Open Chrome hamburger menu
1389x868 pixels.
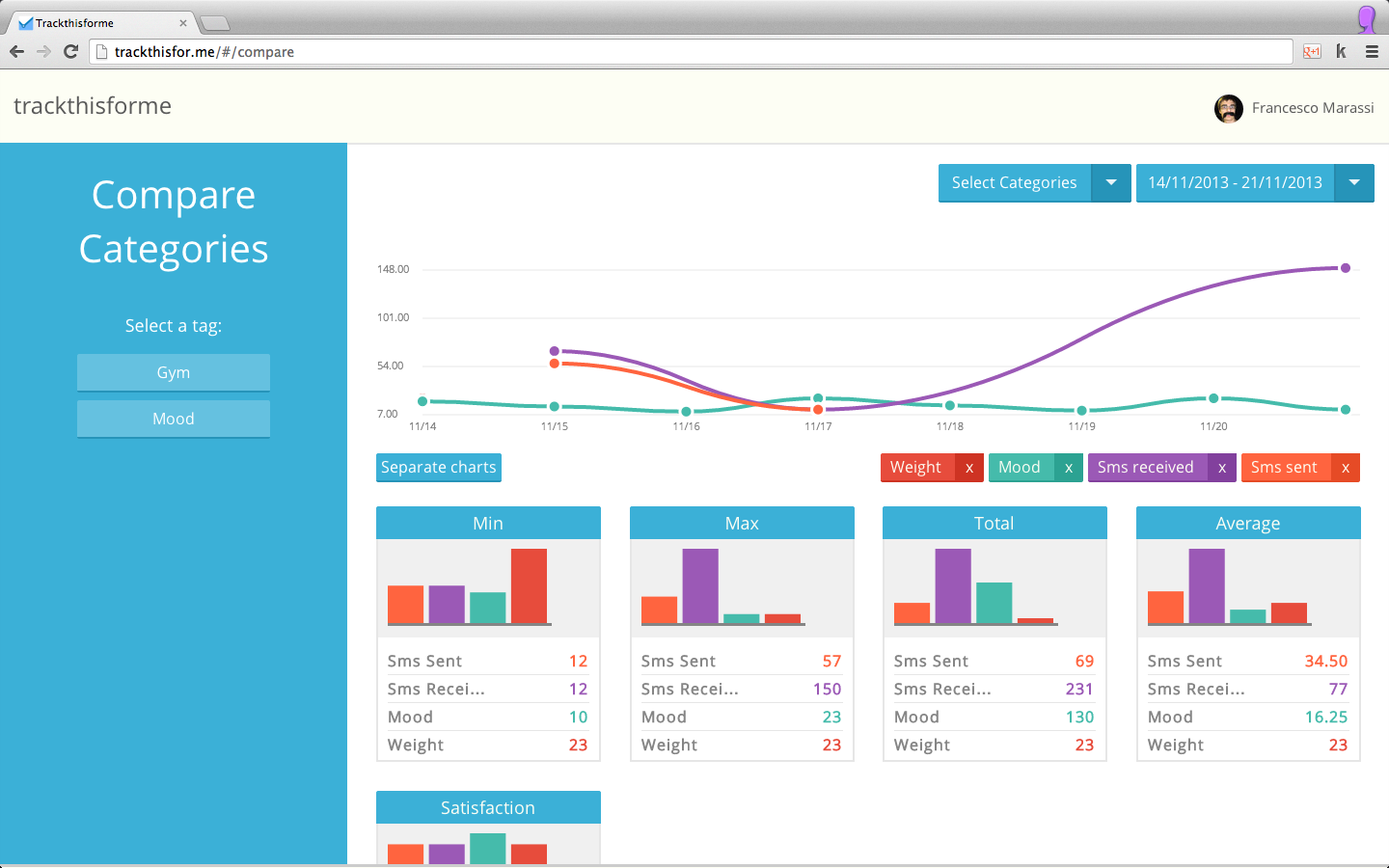point(1372,52)
